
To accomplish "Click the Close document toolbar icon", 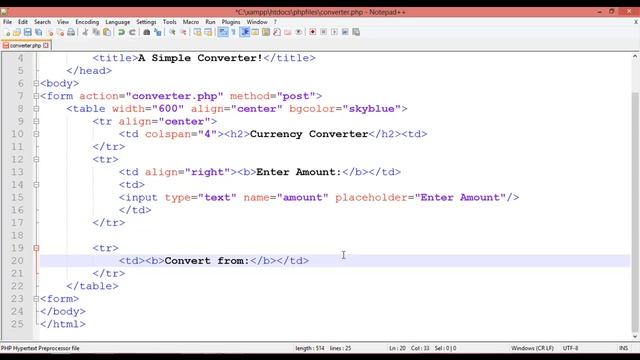I will coord(50,32).
